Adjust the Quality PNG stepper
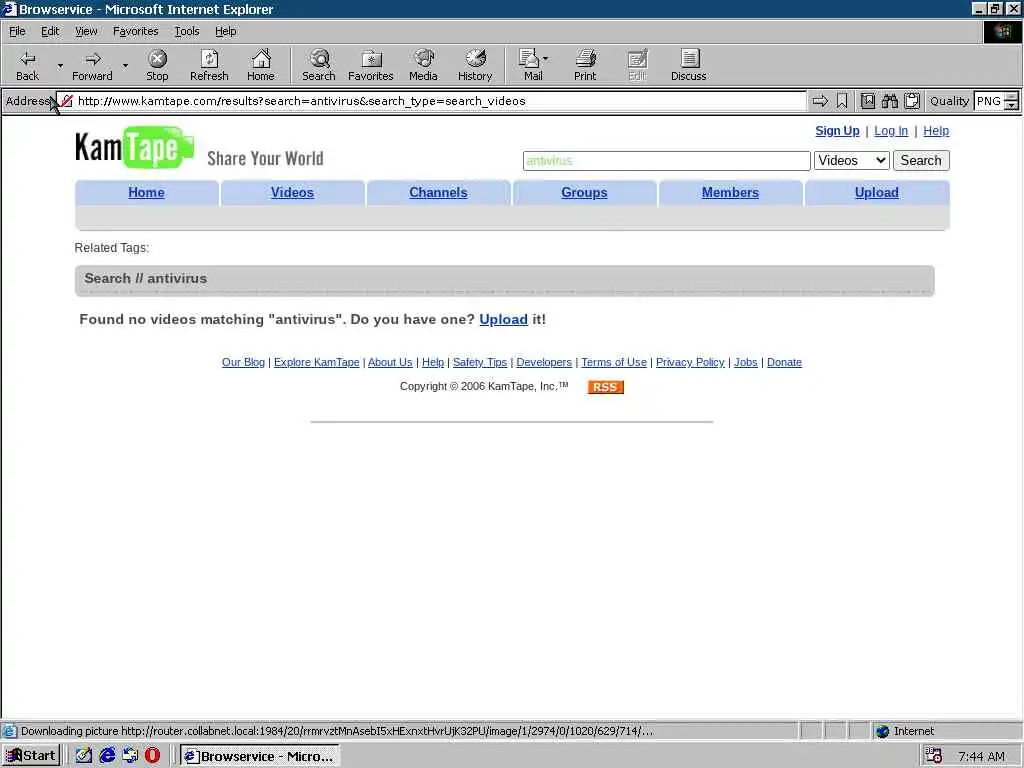The width and height of the screenshot is (1024, 768). point(1011,101)
